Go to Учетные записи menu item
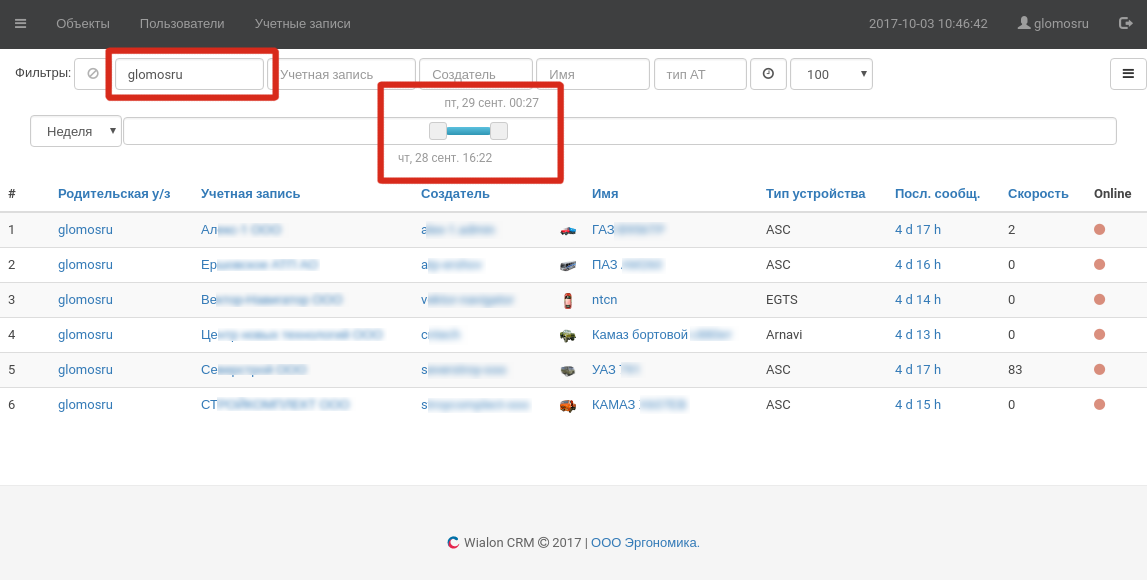Screen dimensions: 1147x580 [302, 23]
